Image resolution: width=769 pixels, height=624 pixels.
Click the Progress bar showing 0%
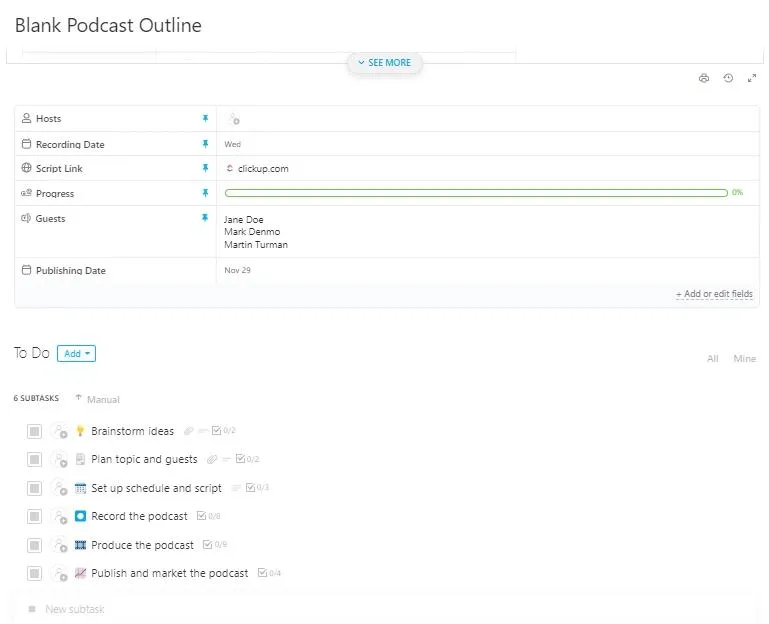(x=476, y=193)
